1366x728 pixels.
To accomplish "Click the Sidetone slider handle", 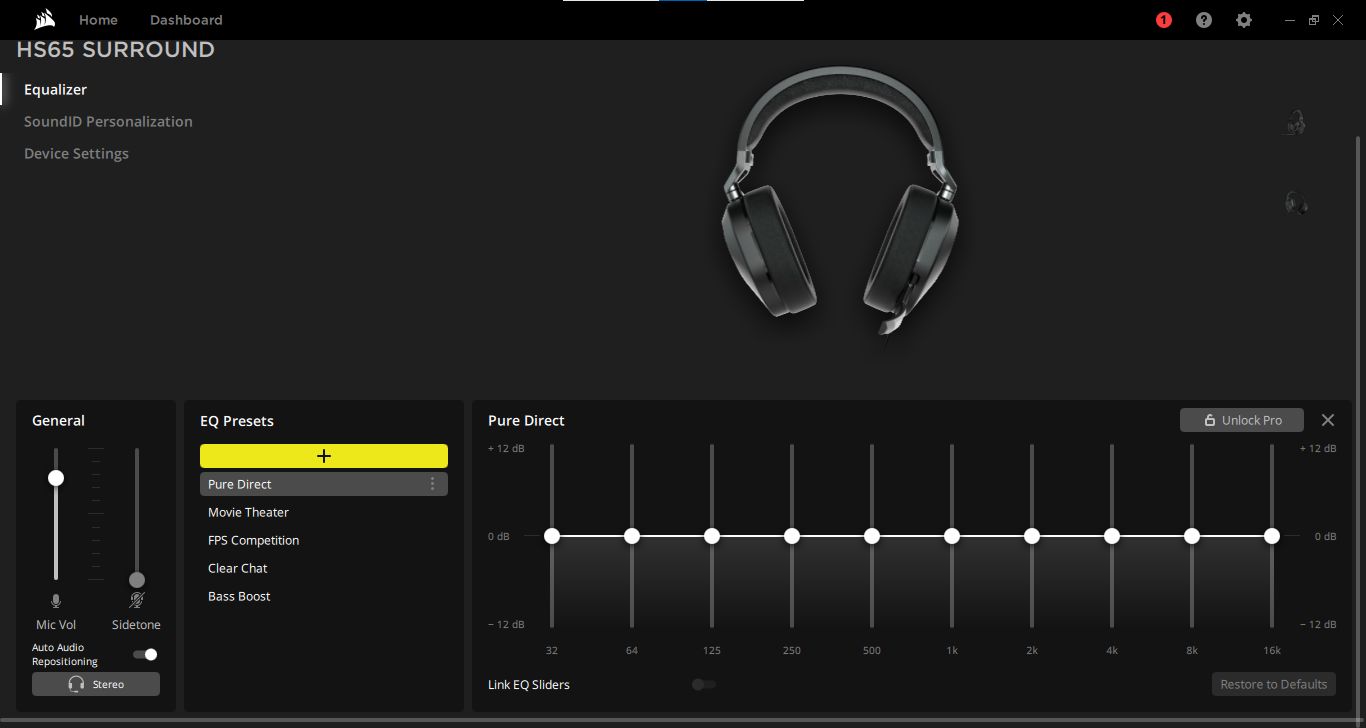I will pyautogui.click(x=137, y=580).
